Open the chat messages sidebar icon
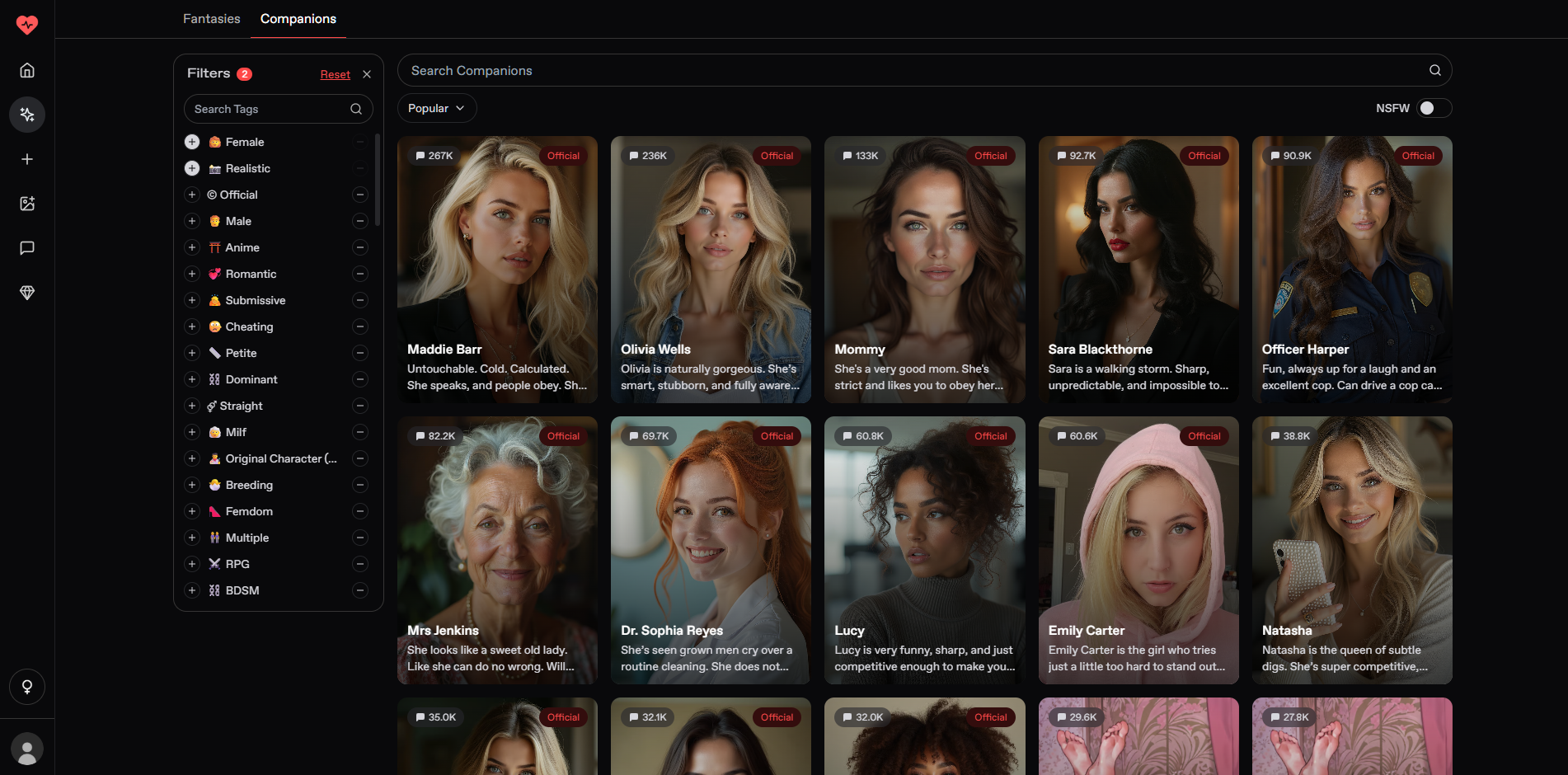The image size is (1568, 775). tap(27, 248)
